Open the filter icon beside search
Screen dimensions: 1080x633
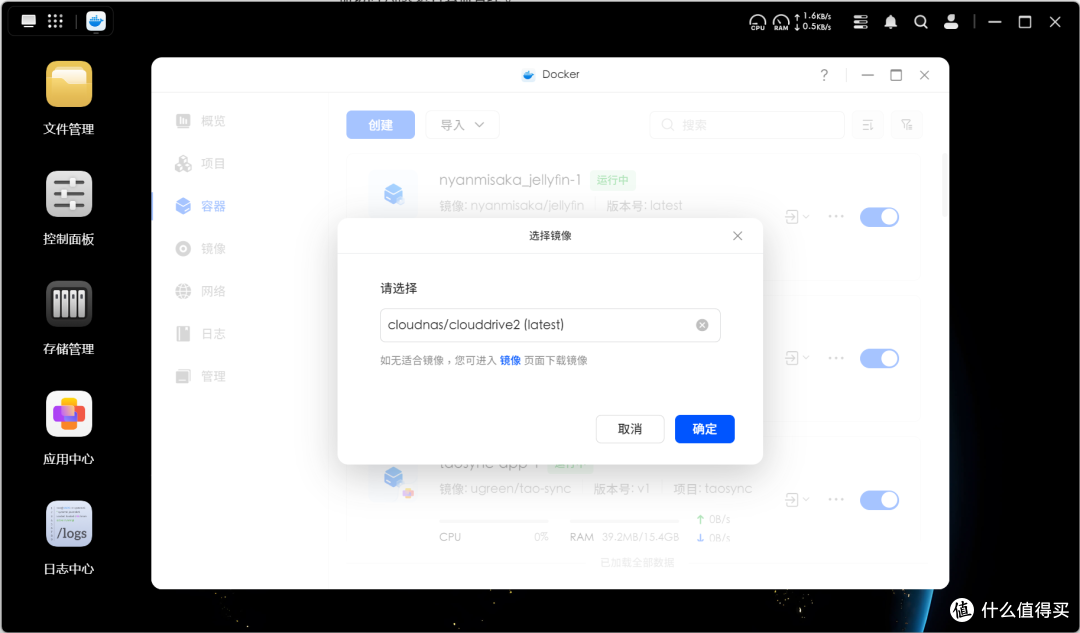coord(906,125)
